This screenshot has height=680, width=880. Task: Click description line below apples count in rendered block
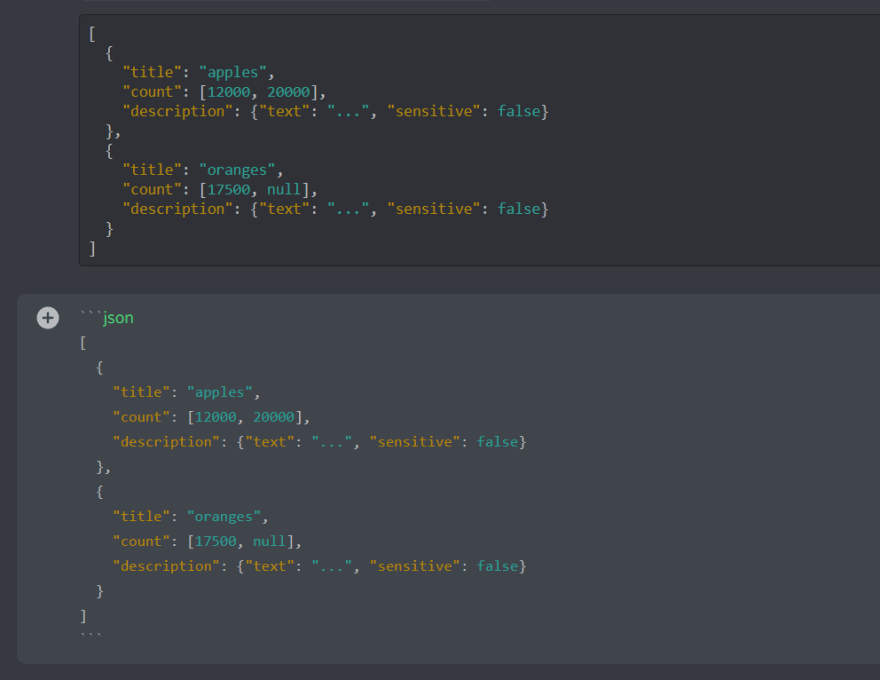pyautogui.click(x=336, y=111)
